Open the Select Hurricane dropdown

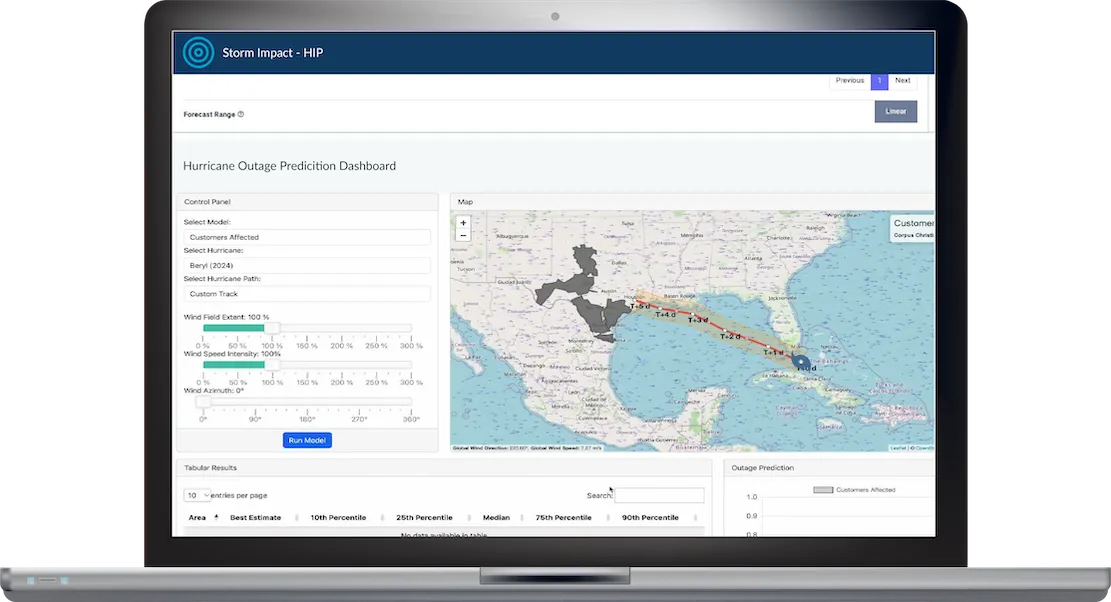click(307, 265)
